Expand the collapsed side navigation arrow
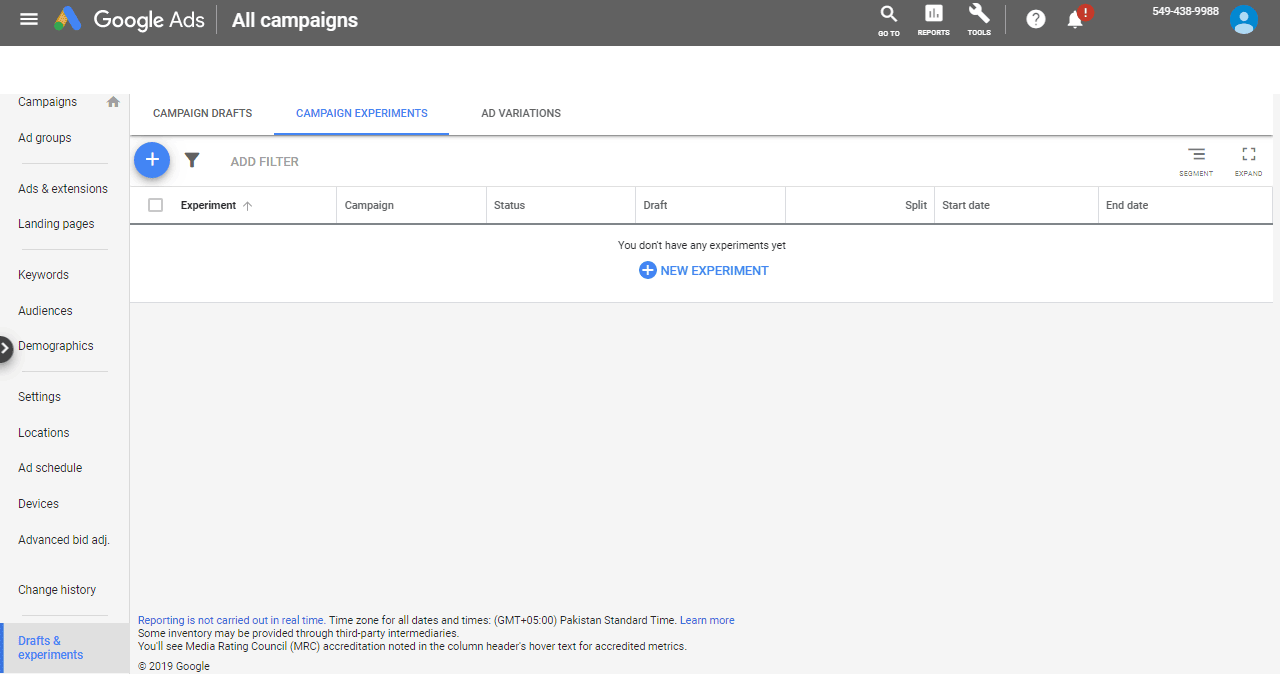This screenshot has width=1280, height=674. click(x=5, y=348)
